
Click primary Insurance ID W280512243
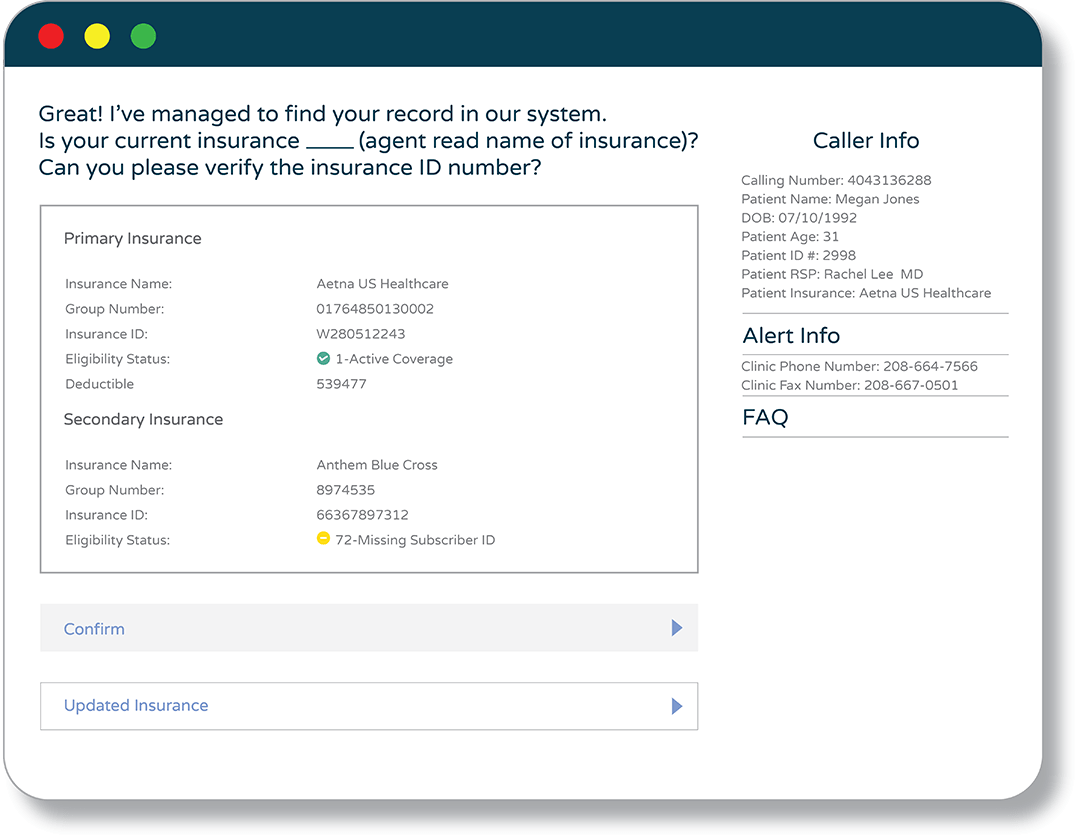click(x=361, y=334)
